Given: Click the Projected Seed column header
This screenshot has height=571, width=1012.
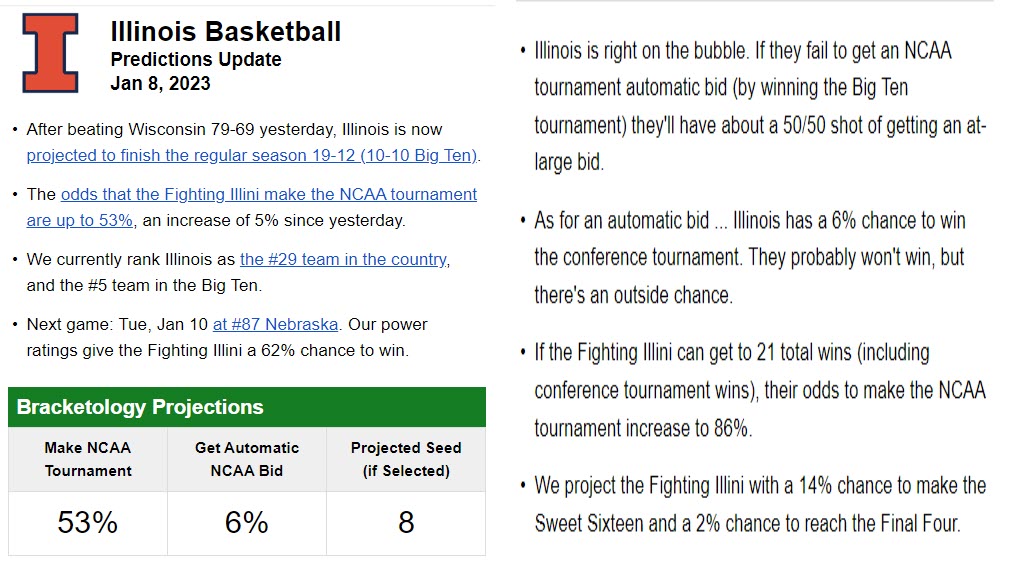Looking at the screenshot, I should point(406,459).
